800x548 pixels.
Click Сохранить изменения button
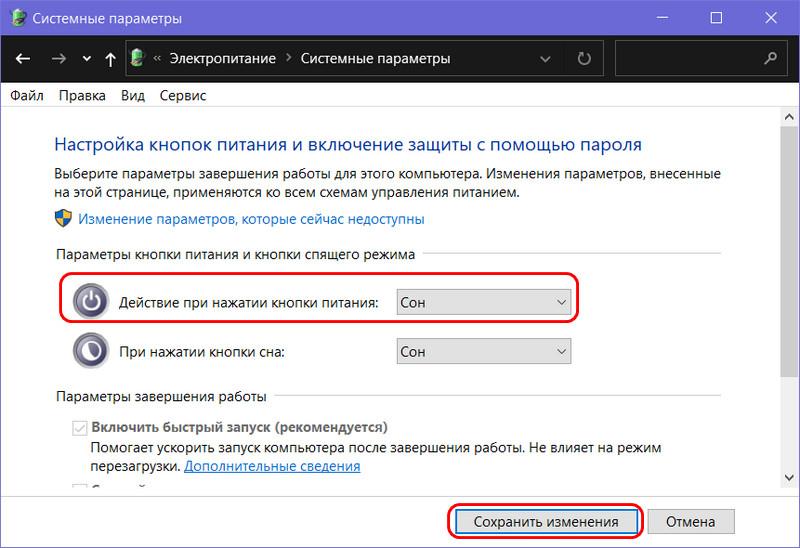[x=545, y=521]
